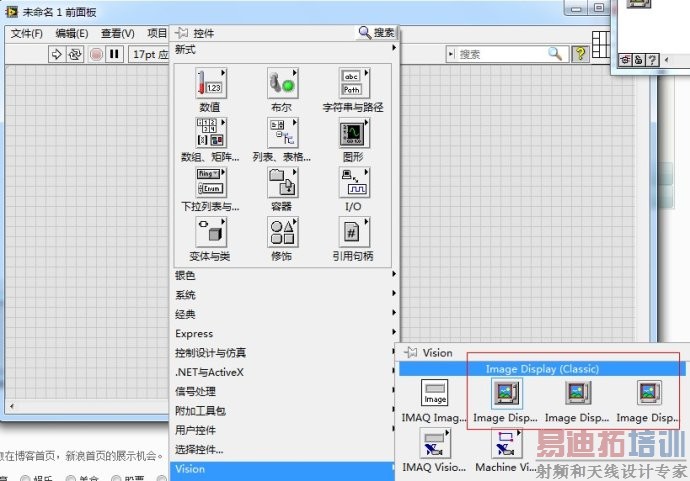Select the highlighted Image Display (Classic) control
690x481 pixels.
pyautogui.click(x=506, y=393)
